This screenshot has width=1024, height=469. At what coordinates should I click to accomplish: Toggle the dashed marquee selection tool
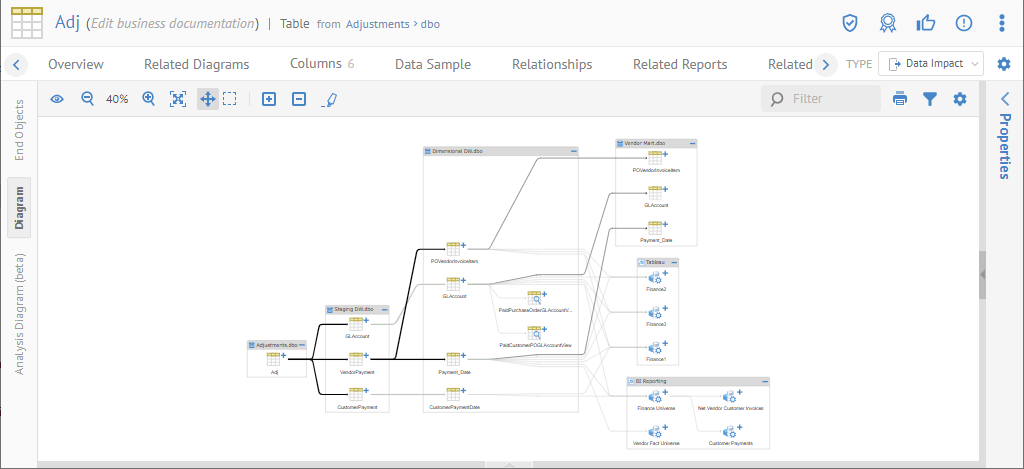(x=230, y=99)
